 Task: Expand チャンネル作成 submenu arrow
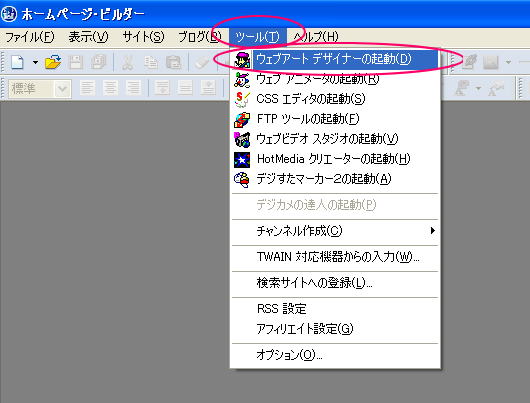coord(433,231)
